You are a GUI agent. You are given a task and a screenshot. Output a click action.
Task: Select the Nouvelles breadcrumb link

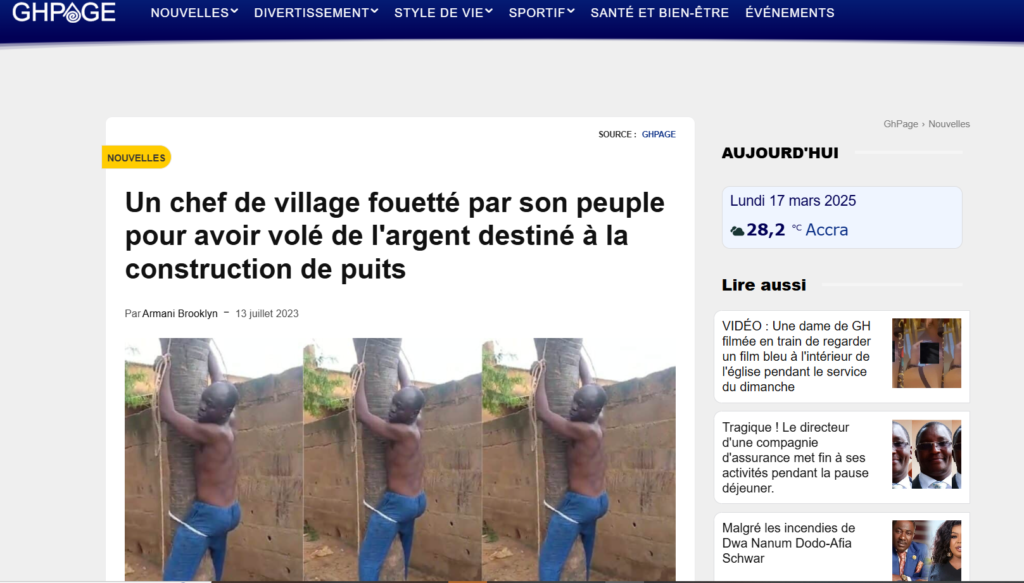[949, 124]
